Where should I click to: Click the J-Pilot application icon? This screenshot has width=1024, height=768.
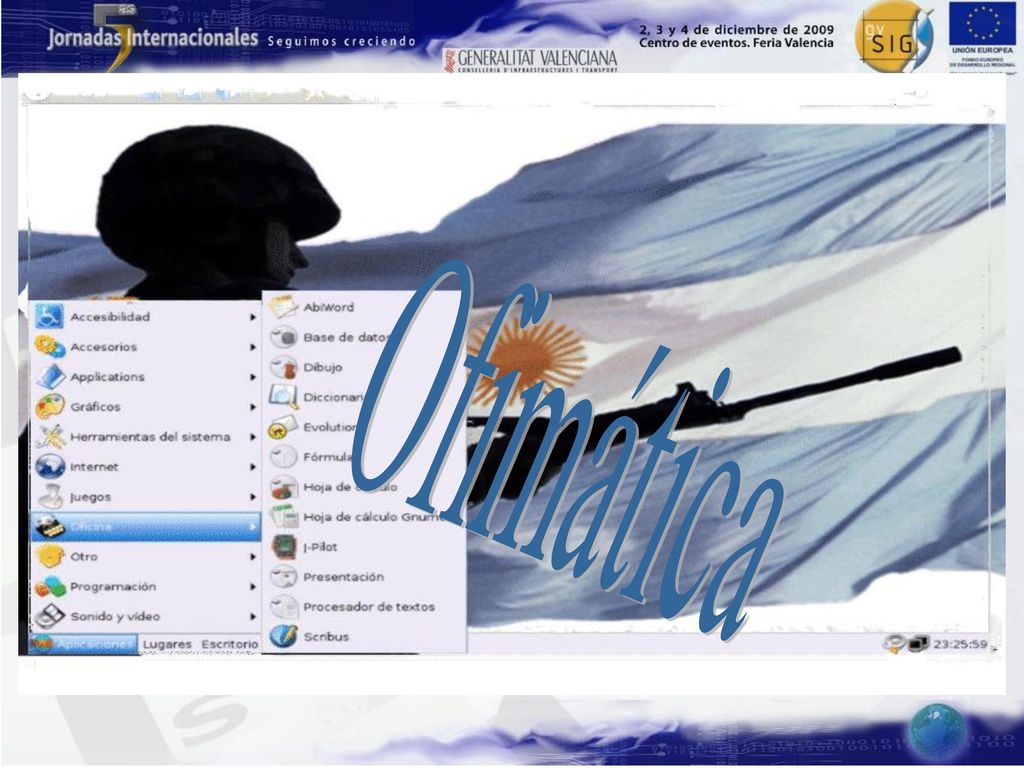(x=283, y=547)
